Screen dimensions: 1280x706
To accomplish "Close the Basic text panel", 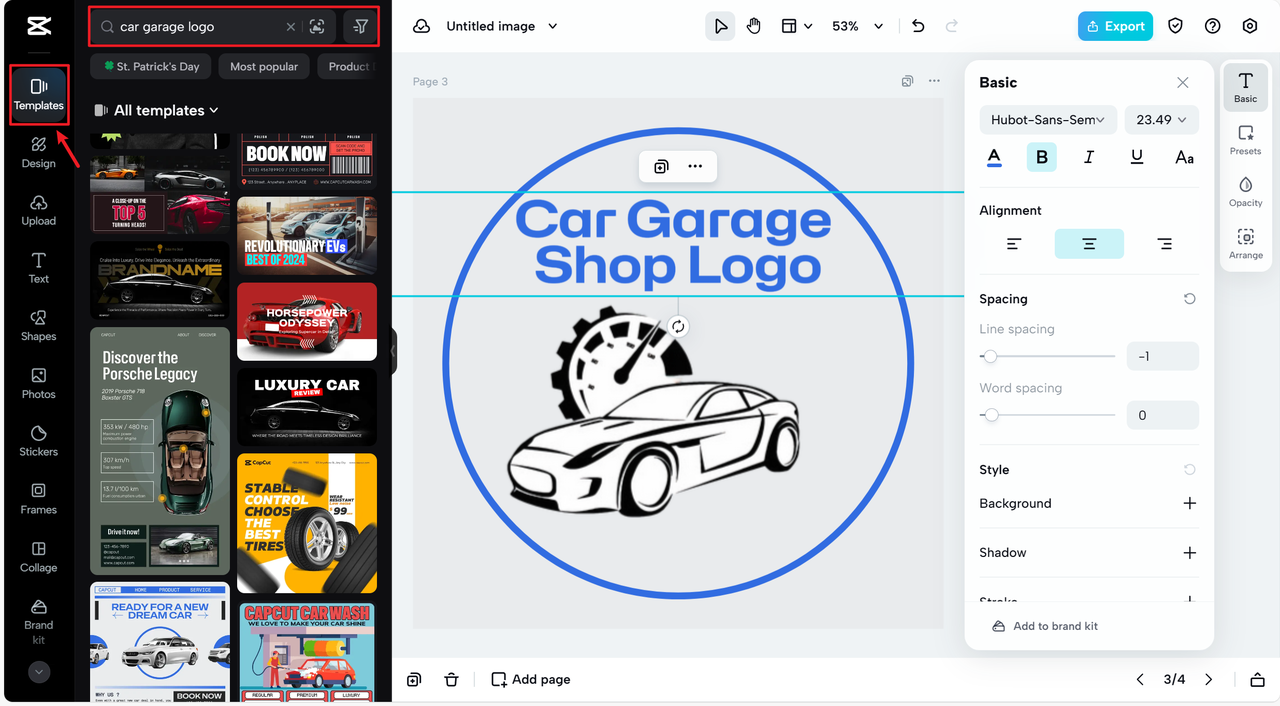I will [x=1183, y=82].
